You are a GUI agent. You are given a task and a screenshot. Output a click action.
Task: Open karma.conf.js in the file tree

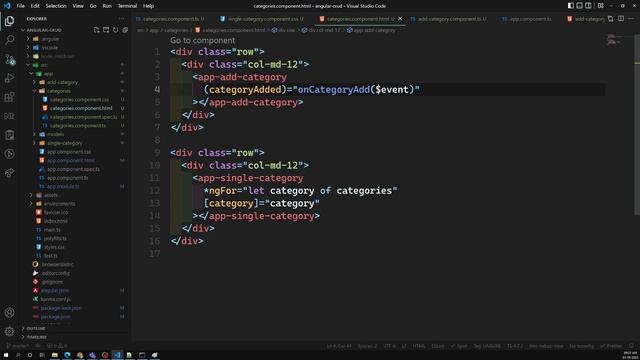(56, 299)
